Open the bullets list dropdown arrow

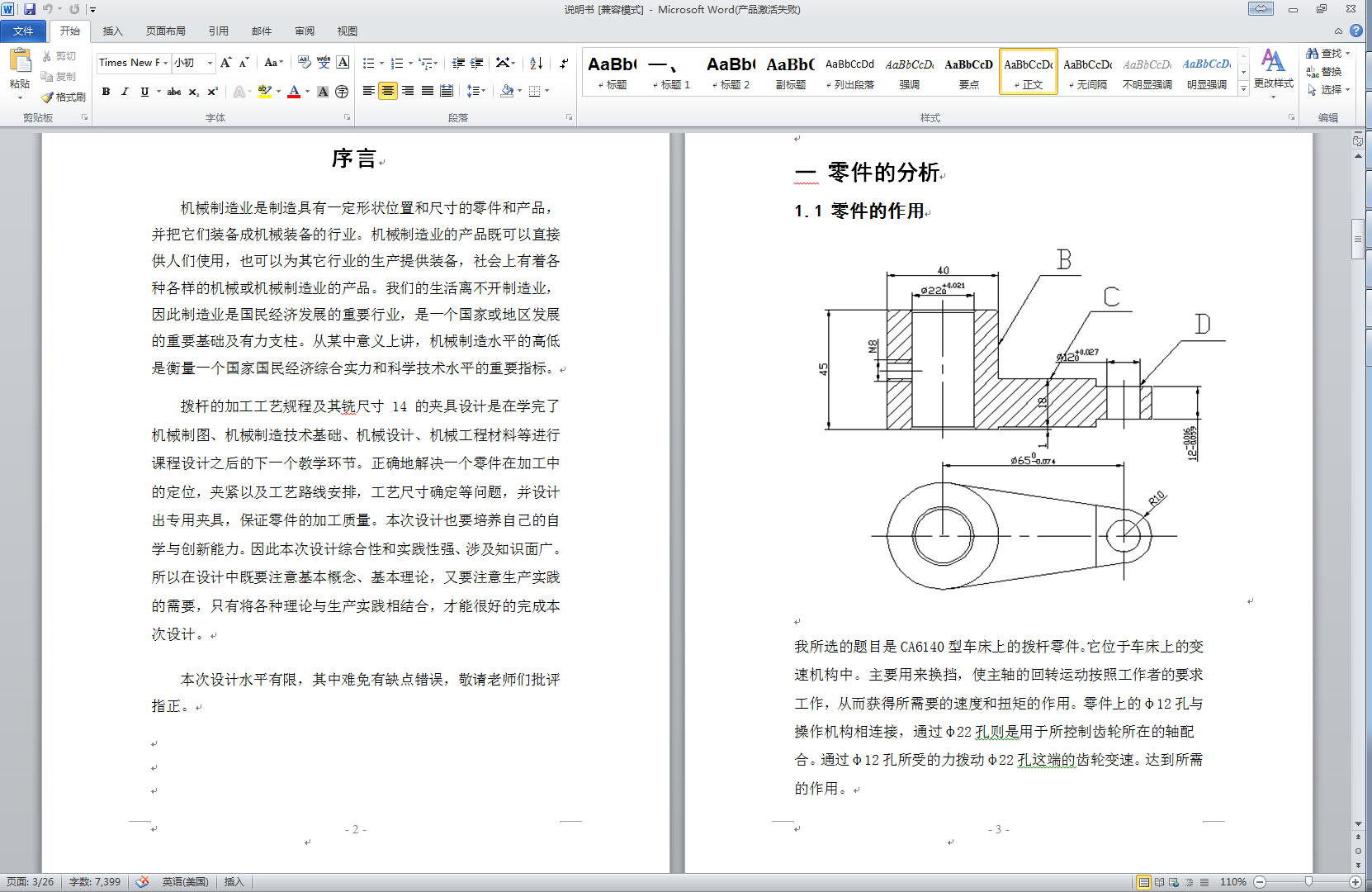coord(381,63)
